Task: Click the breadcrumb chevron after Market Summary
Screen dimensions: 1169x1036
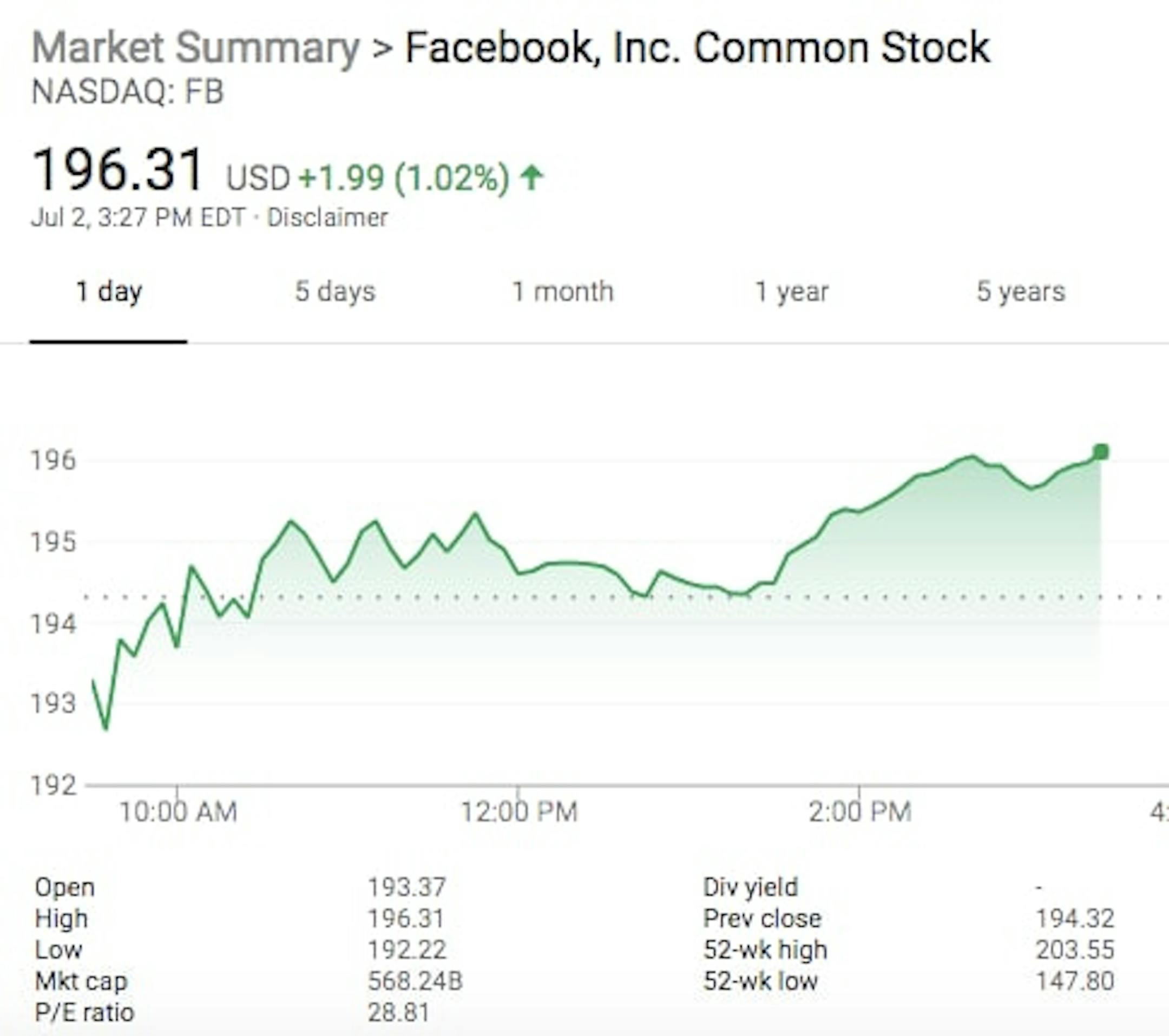Action: tap(382, 48)
